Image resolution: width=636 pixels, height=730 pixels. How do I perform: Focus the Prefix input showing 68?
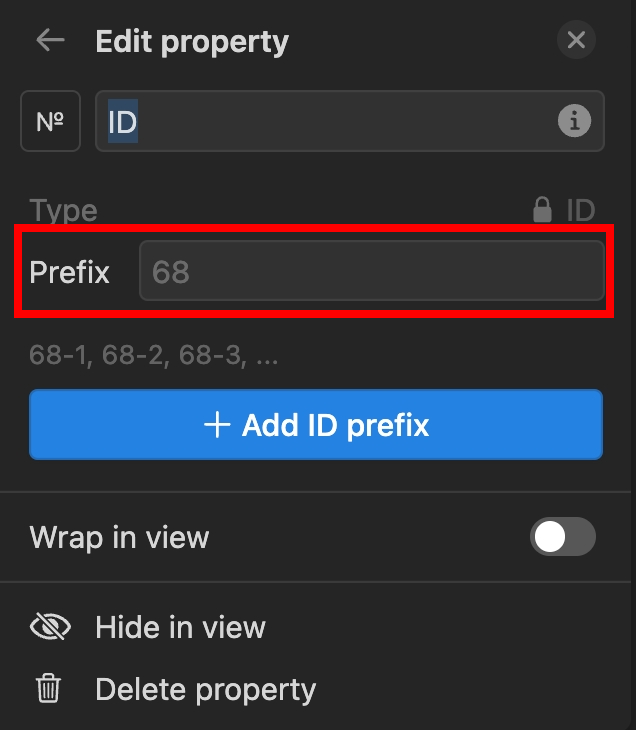(x=371, y=272)
